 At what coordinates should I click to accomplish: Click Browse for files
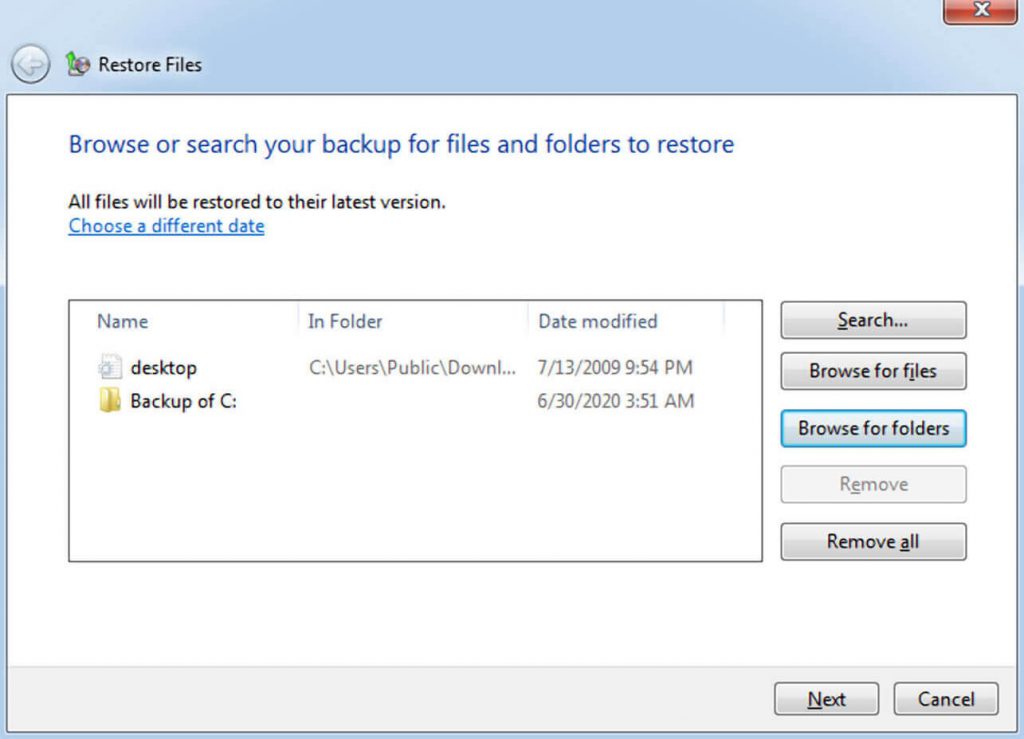872,371
